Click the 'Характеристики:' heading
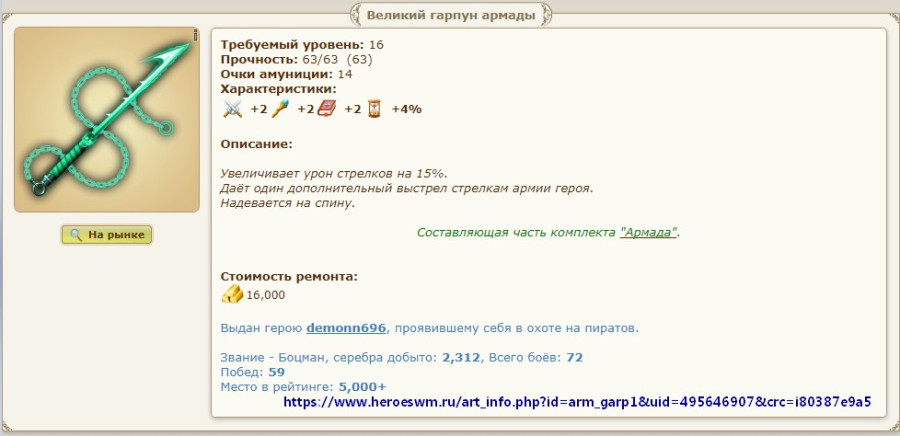The height and width of the screenshot is (436, 900). (278, 89)
